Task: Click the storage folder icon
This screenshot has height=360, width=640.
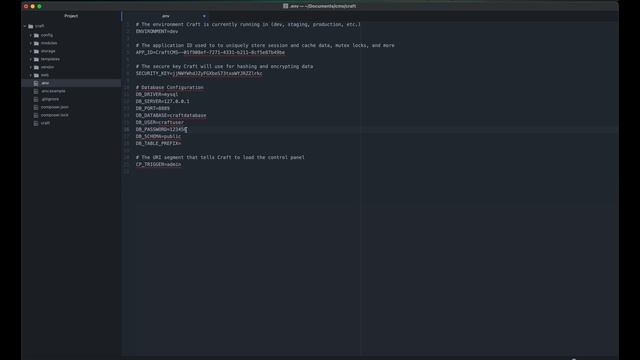Action: (36, 51)
